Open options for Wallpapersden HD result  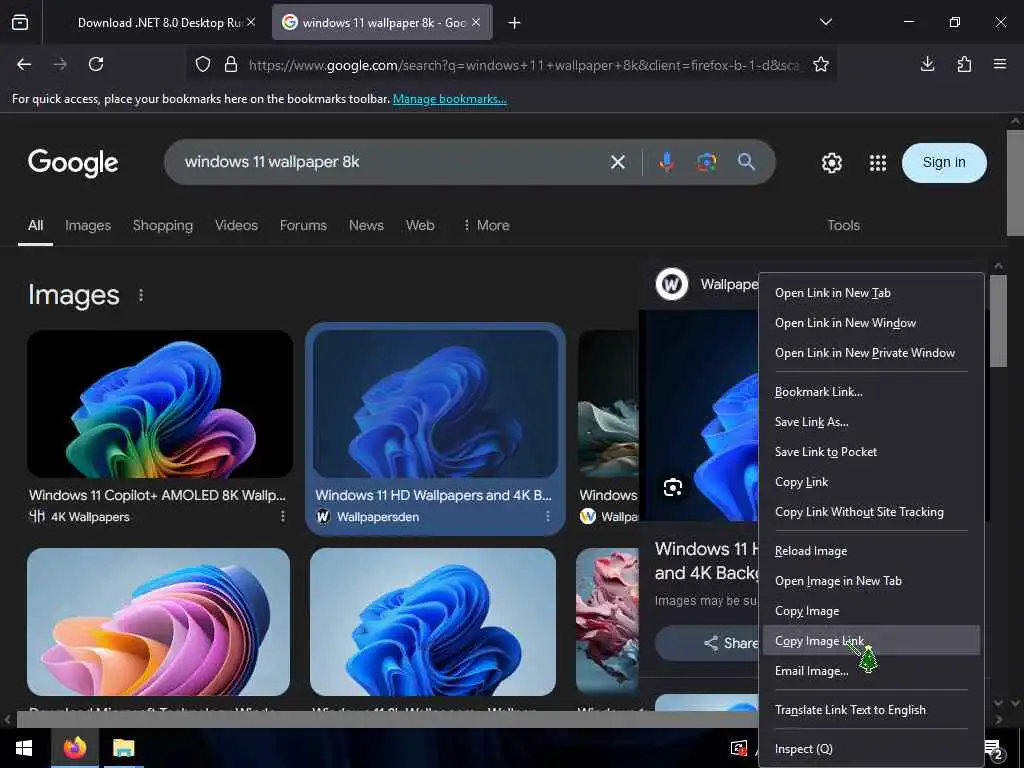pos(547,517)
